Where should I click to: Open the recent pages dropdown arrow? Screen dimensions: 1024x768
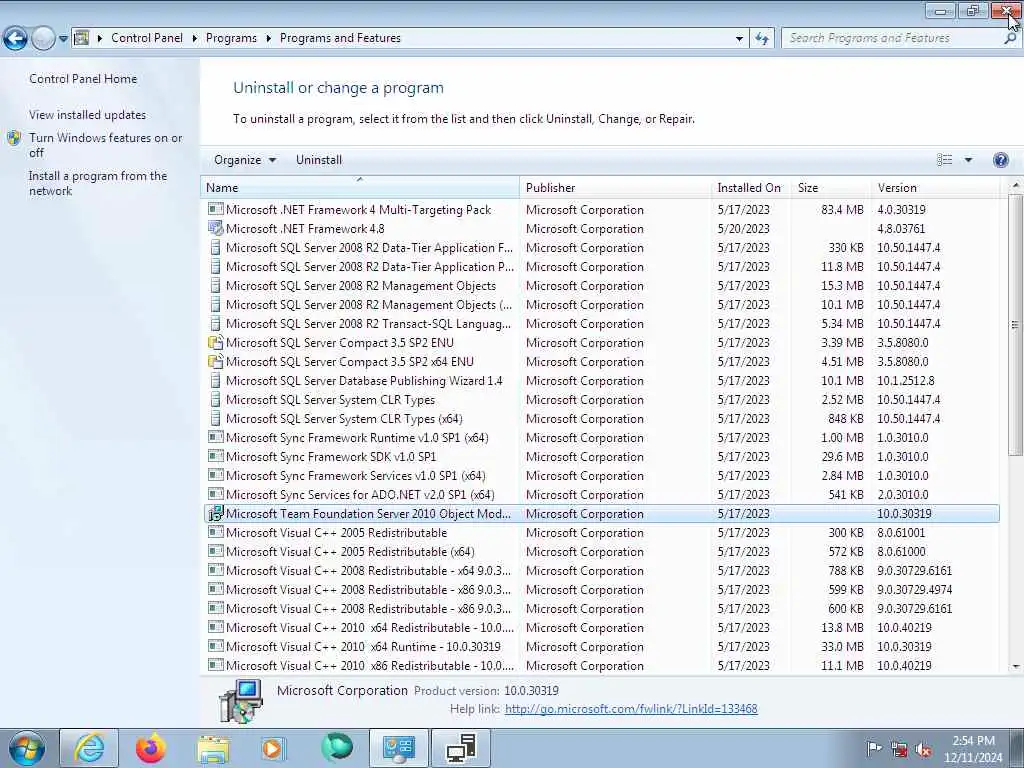tap(63, 39)
